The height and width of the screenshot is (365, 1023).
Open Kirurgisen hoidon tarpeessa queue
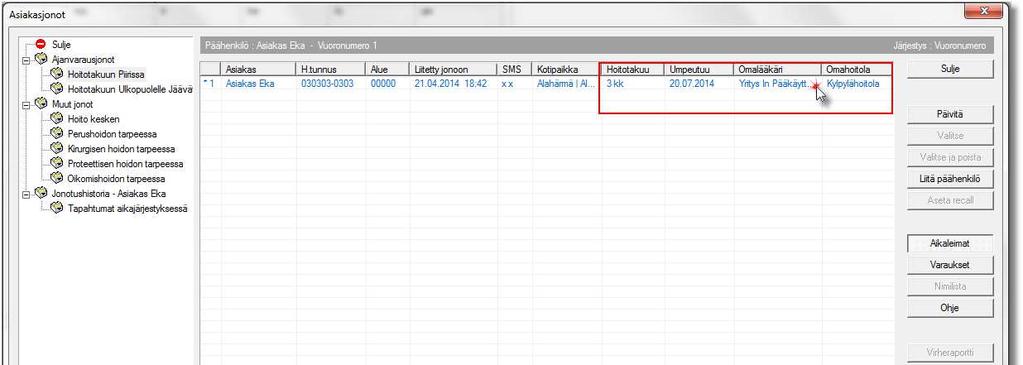tap(121, 150)
